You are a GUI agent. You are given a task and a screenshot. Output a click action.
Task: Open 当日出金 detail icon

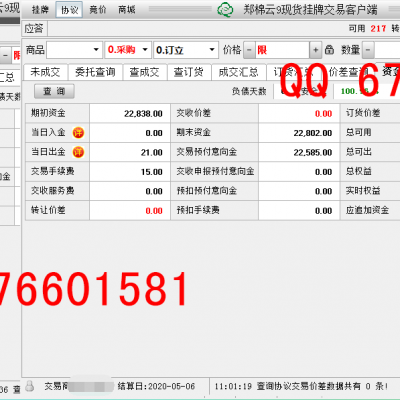78,152
